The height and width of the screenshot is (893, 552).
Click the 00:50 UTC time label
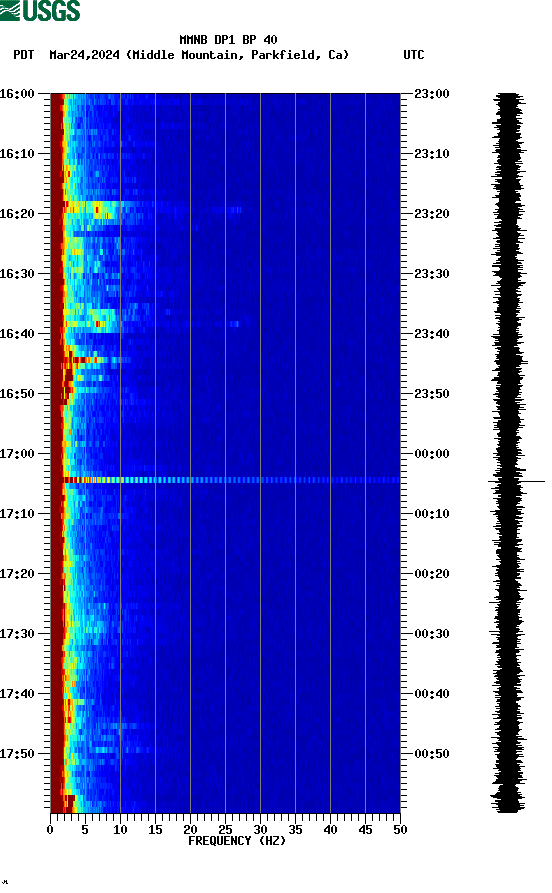coord(432,753)
